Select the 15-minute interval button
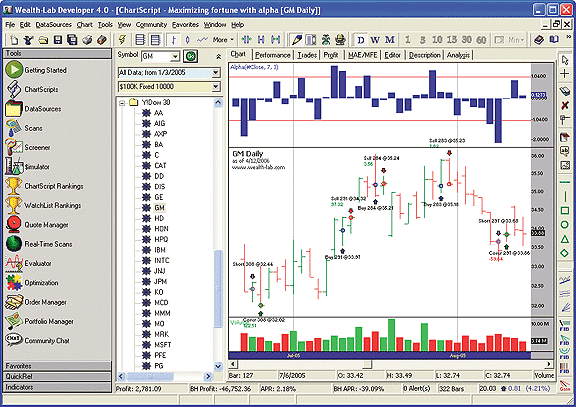This screenshot has height=407, width=576. click(x=452, y=40)
